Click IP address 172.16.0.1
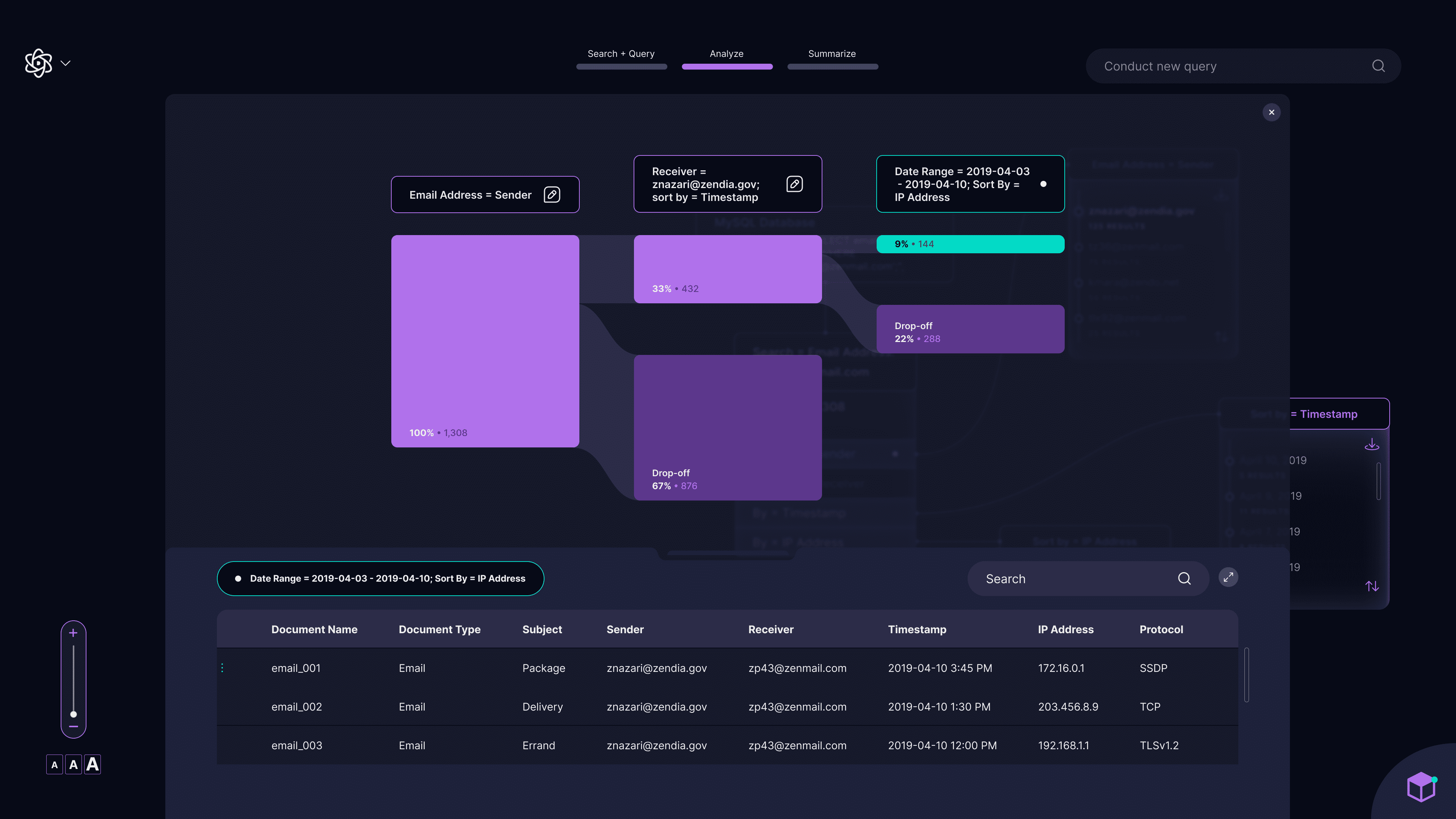The height and width of the screenshot is (819, 1456). [1061, 668]
